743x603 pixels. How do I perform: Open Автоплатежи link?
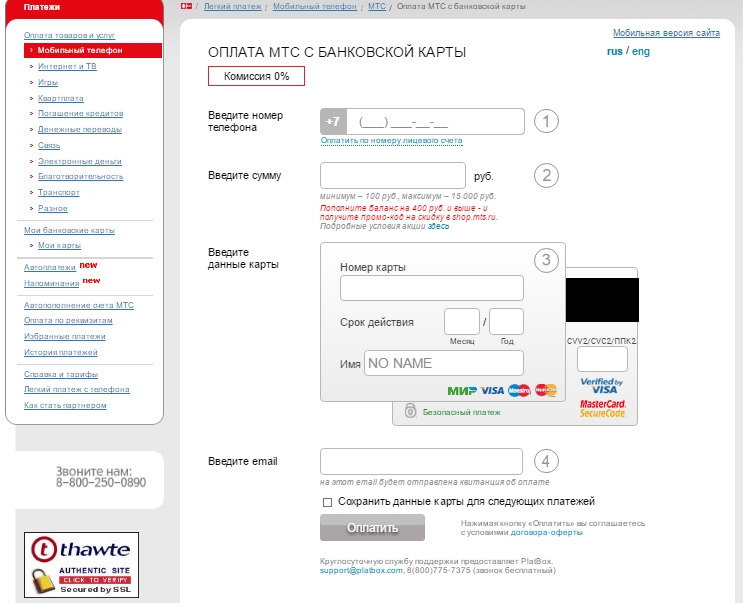[x=50, y=267]
